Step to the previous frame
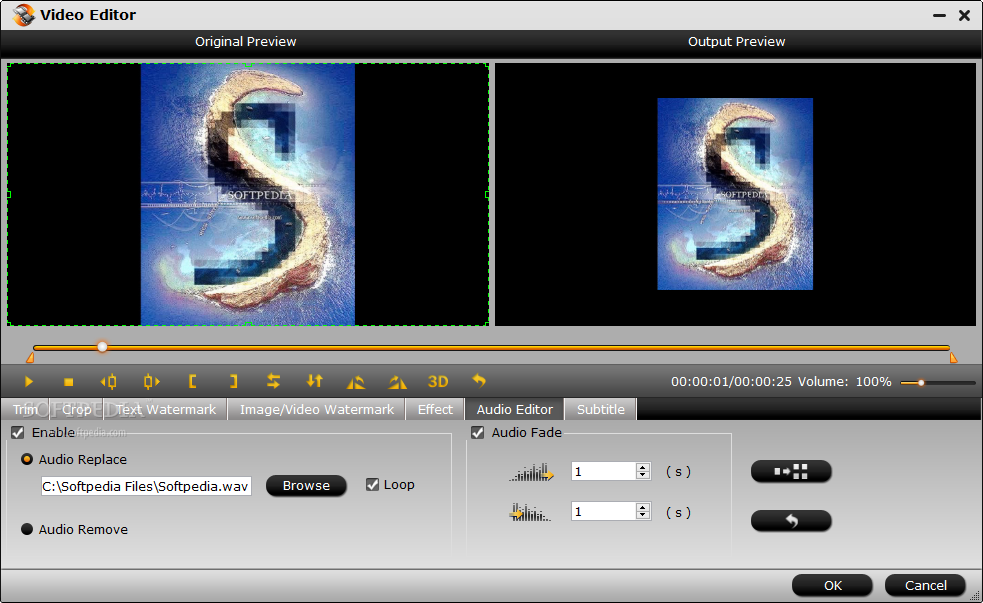The height and width of the screenshot is (603, 983). (108, 381)
